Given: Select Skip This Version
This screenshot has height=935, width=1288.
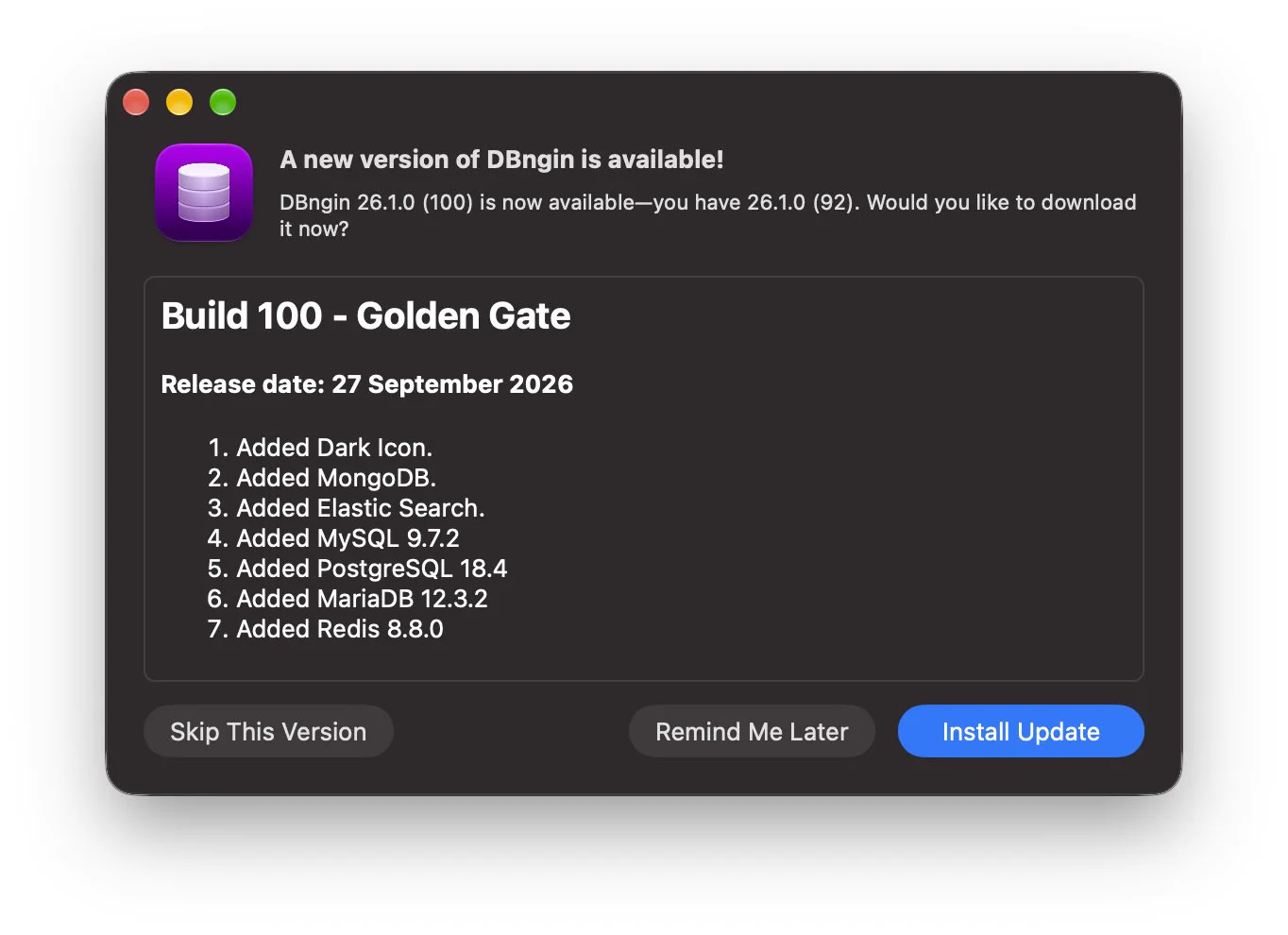Looking at the screenshot, I should [268, 731].
